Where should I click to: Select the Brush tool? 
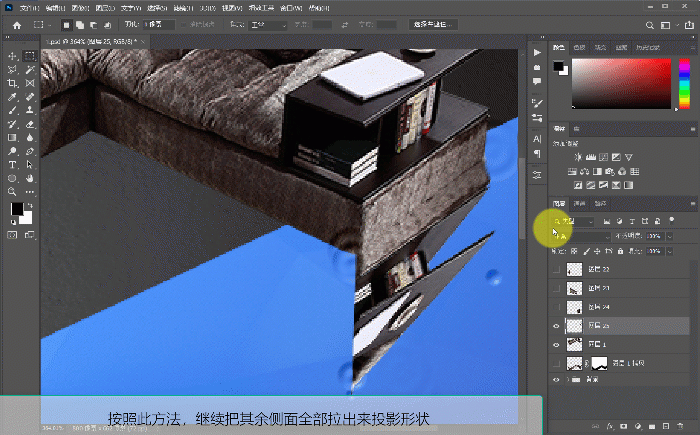tap(12, 110)
